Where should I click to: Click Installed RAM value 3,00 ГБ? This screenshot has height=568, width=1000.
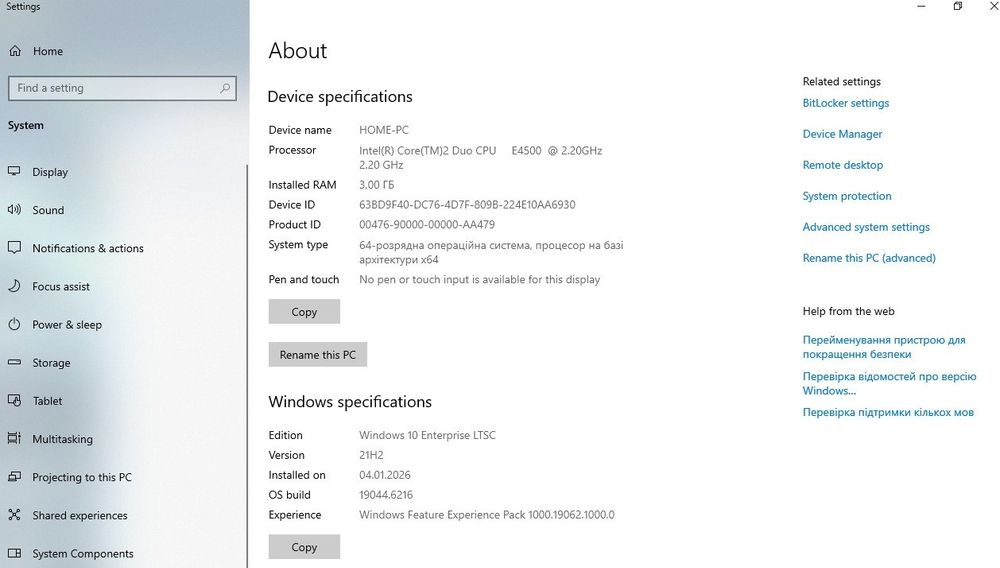point(376,185)
